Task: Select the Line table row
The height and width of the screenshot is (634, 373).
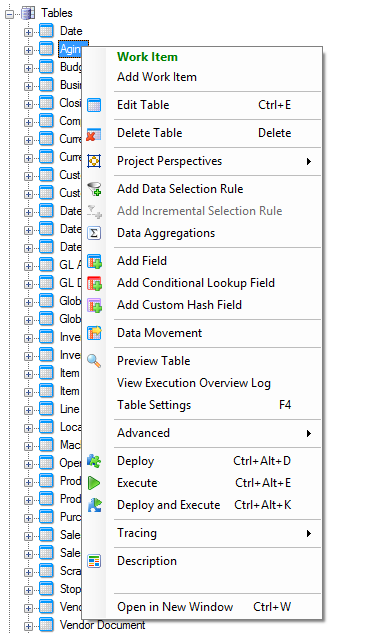Action: click(70, 409)
